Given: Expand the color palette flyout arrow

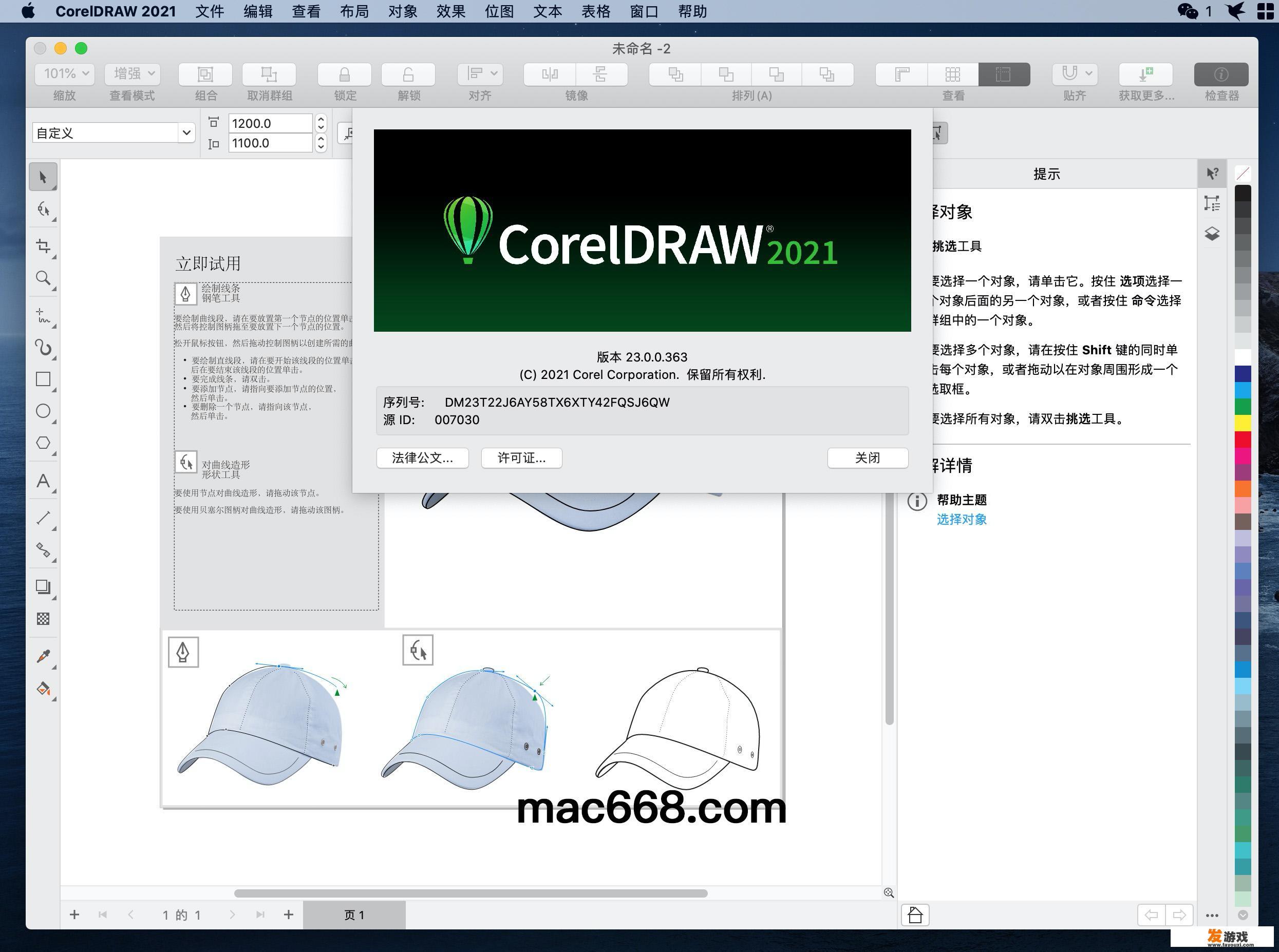Looking at the screenshot, I should tap(1243, 915).
